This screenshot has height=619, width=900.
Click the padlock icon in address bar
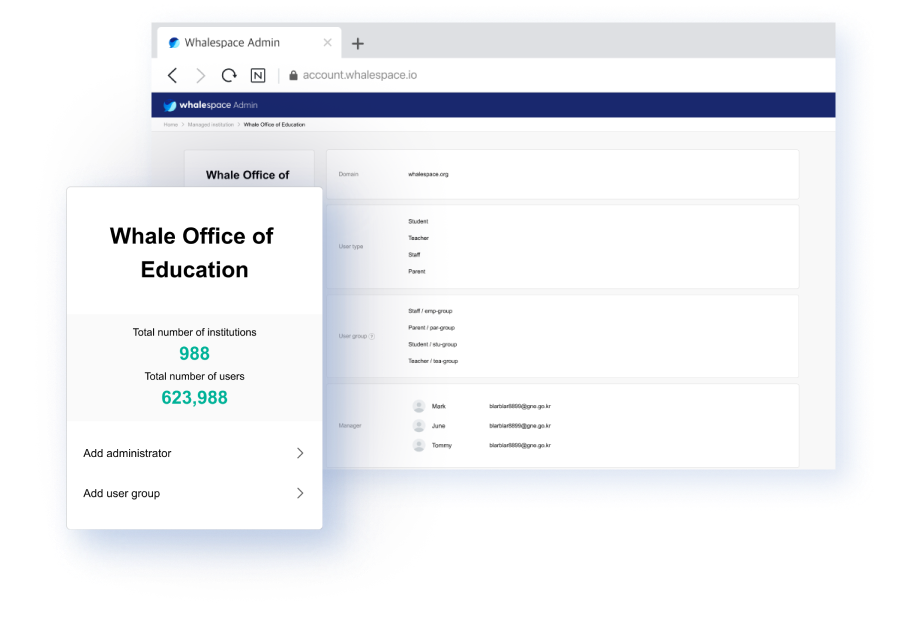pyautogui.click(x=293, y=75)
